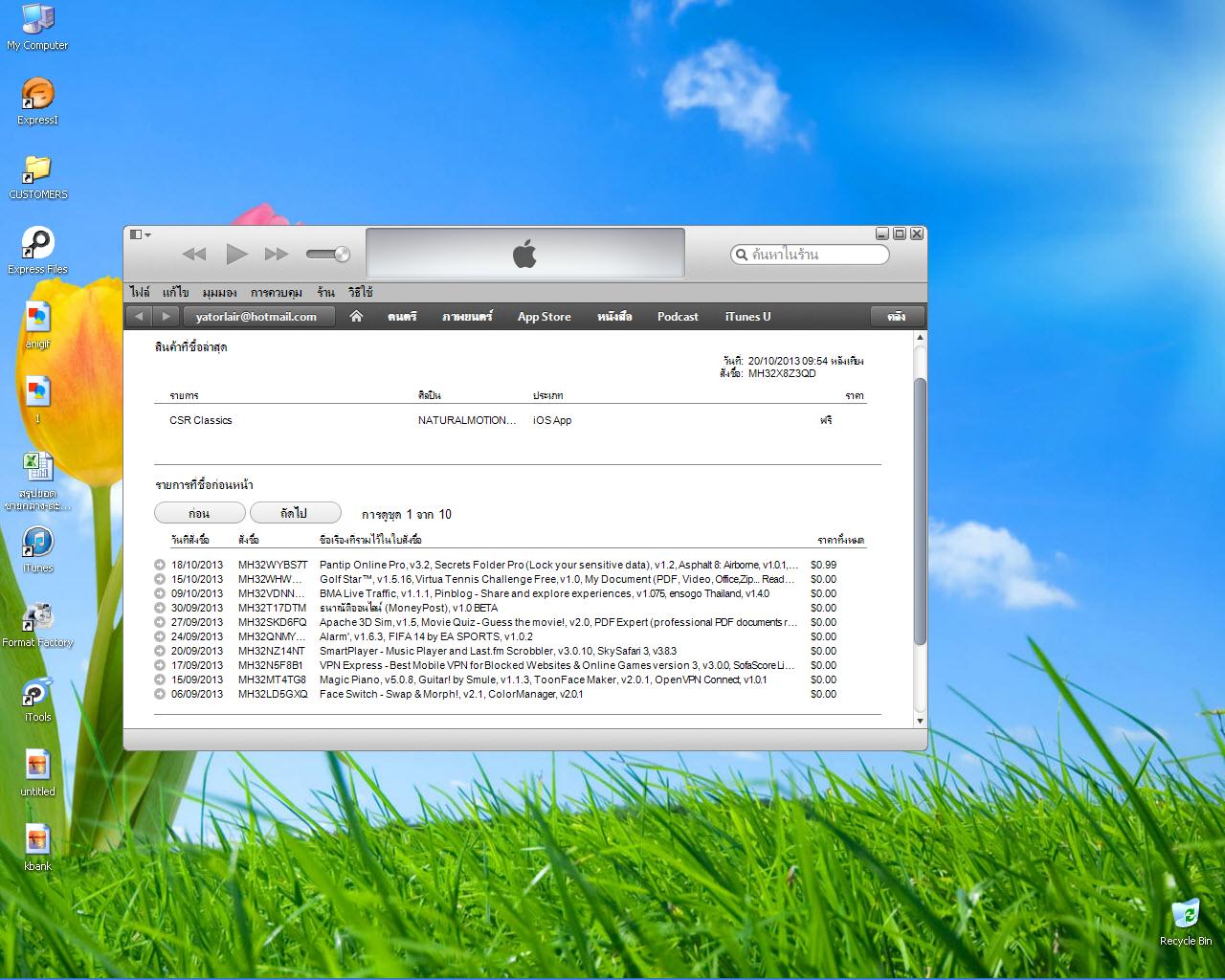Click the scrollbar up arrow
Image resolution: width=1225 pixels, height=980 pixels.
click(921, 338)
